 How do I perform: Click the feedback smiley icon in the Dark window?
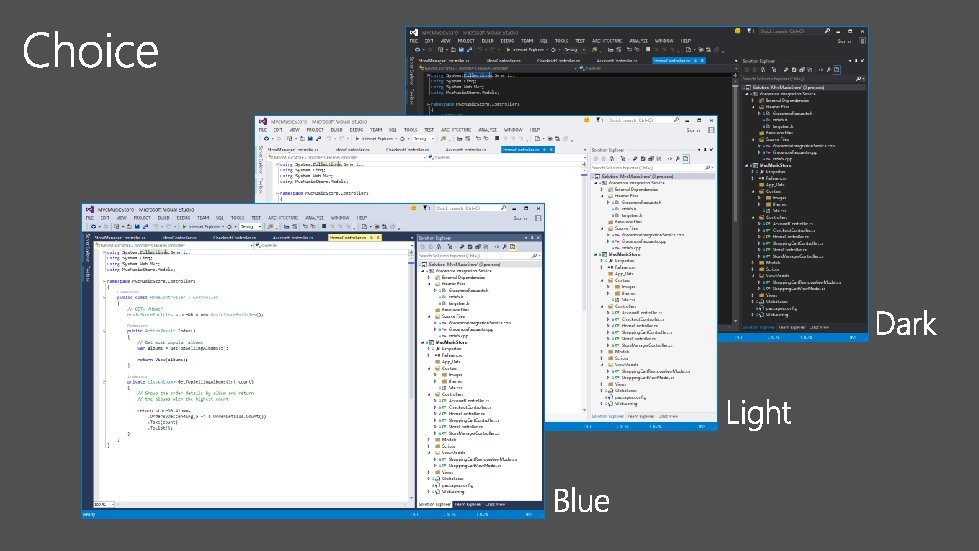click(x=737, y=30)
